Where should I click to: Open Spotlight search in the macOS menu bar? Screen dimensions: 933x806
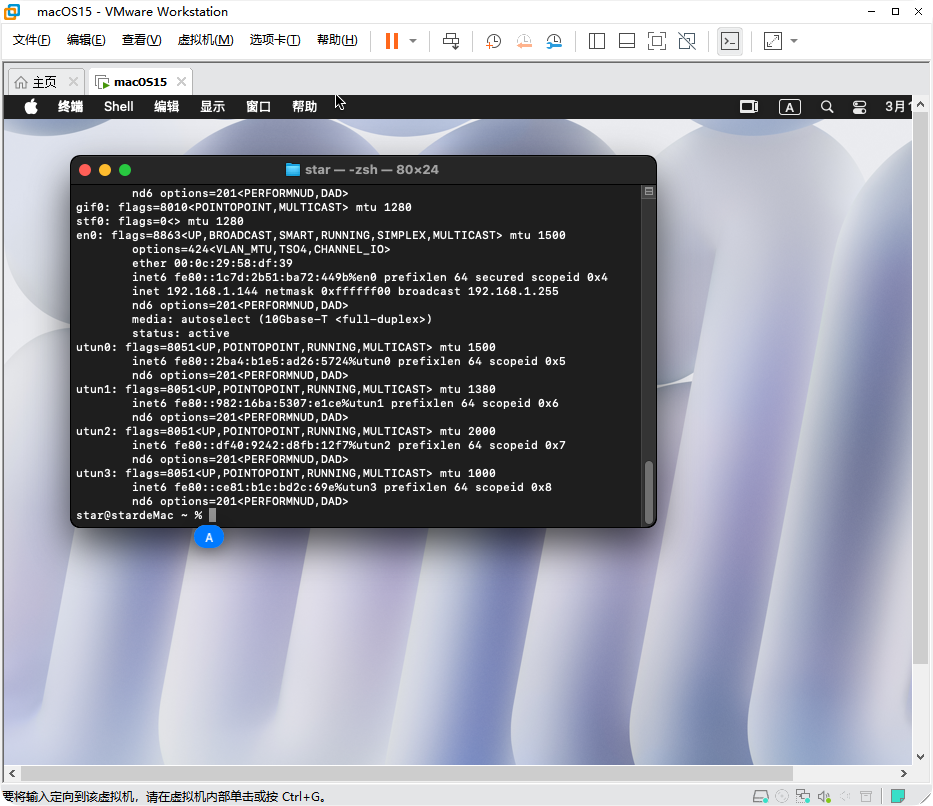tap(826, 106)
